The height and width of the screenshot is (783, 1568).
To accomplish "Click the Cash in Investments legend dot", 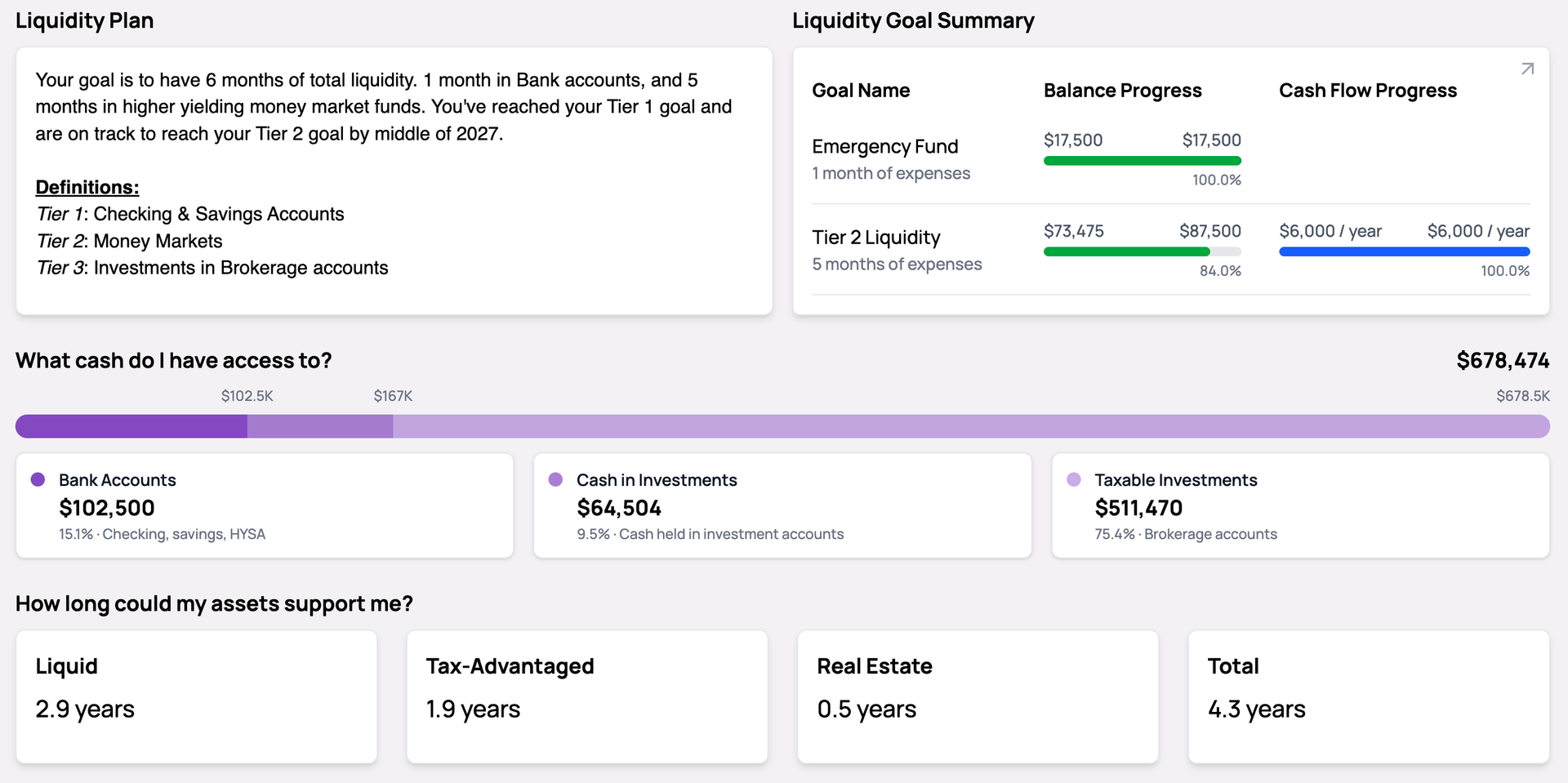I will coord(556,480).
